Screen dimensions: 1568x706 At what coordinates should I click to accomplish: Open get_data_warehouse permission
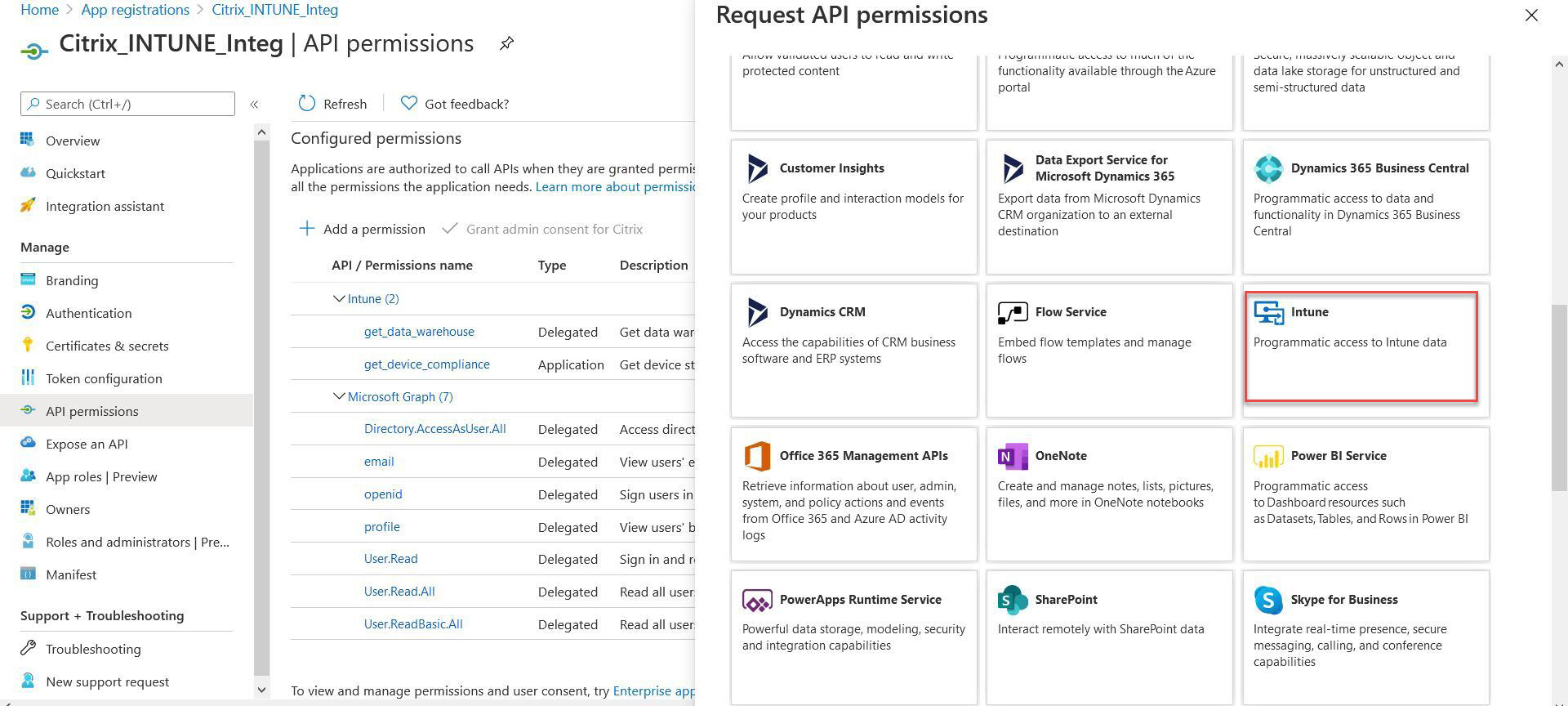(x=419, y=332)
